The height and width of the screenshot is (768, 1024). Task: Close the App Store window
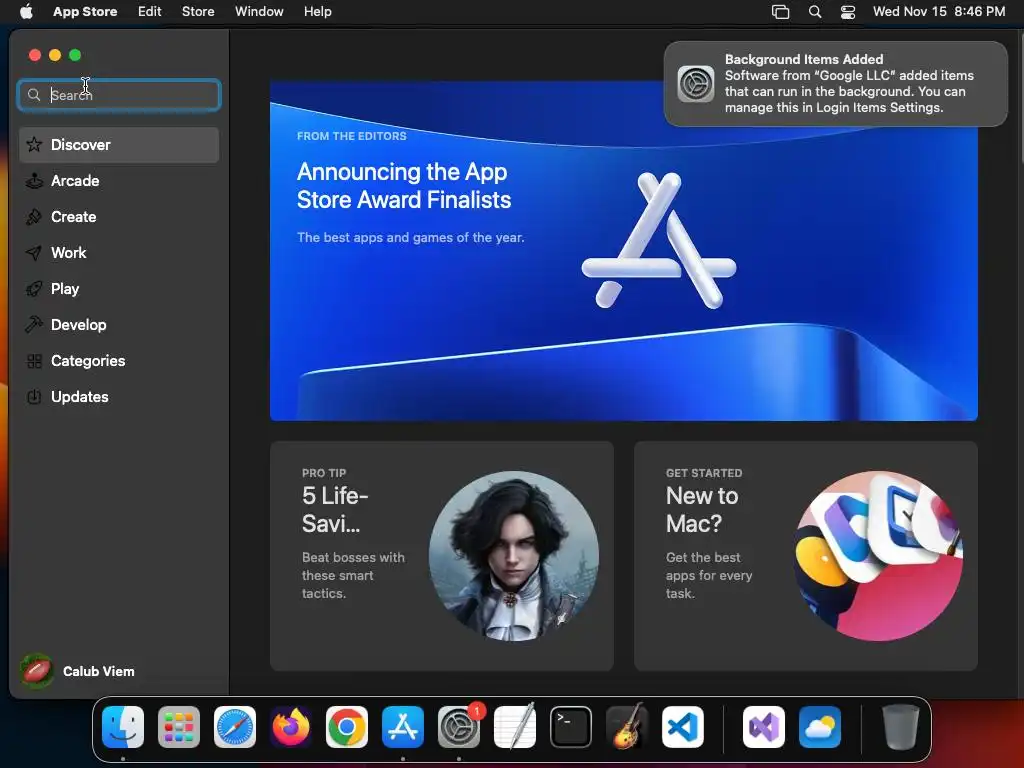[x=35, y=55]
